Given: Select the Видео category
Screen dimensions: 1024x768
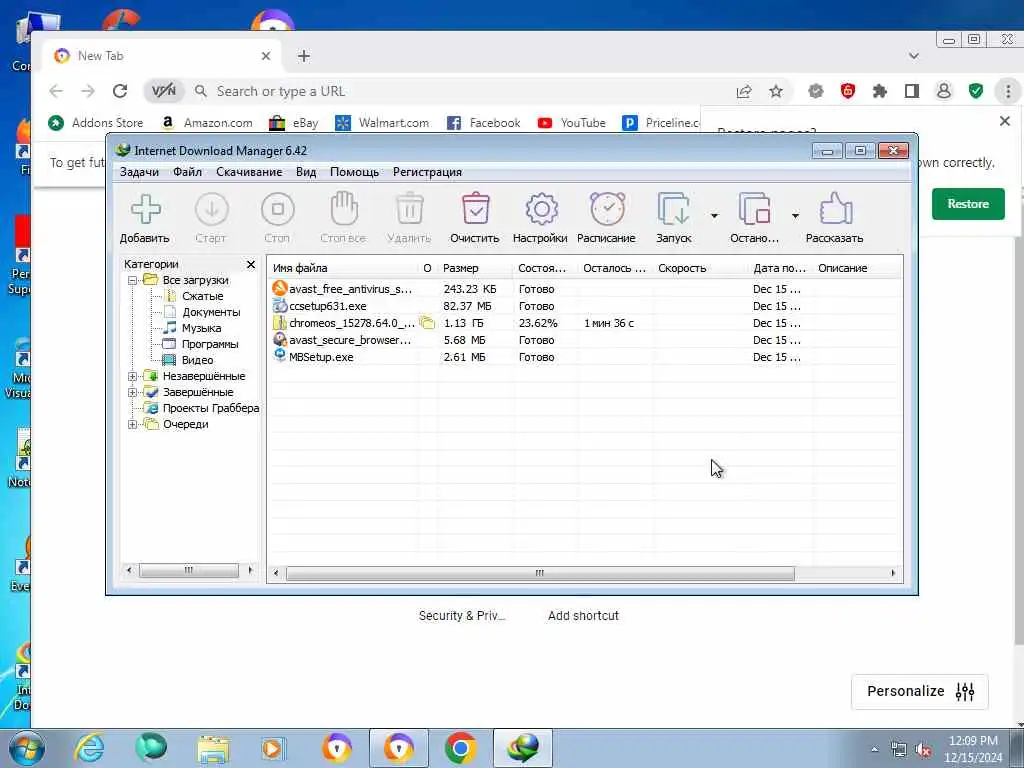Looking at the screenshot, I should coord(197,360).
